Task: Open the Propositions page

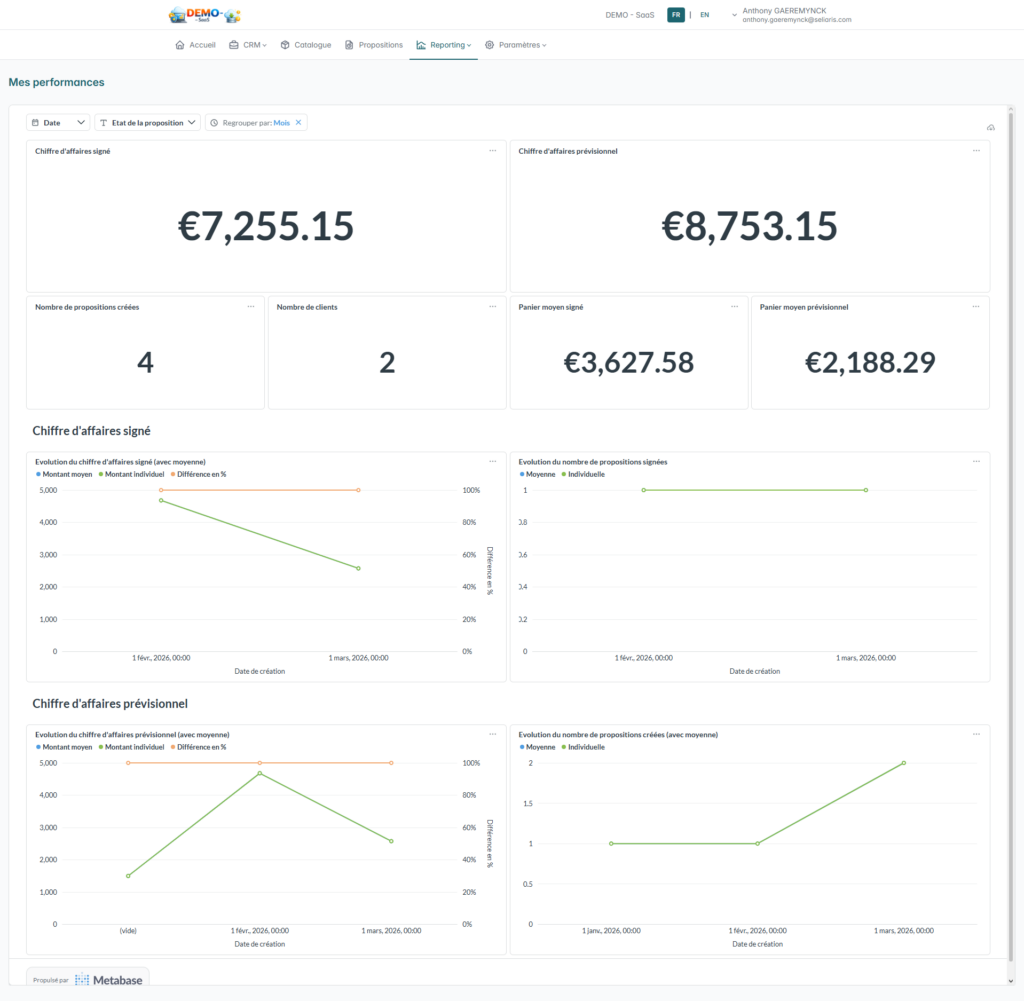Action: coord(374,45)
